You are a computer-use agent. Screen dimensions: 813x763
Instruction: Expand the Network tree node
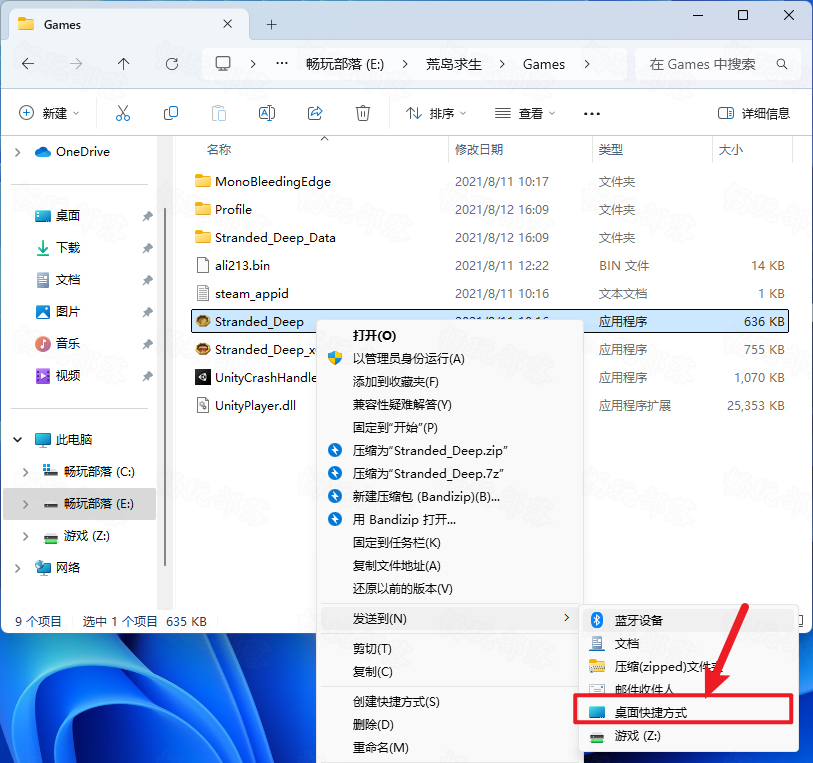coord(18,568)
